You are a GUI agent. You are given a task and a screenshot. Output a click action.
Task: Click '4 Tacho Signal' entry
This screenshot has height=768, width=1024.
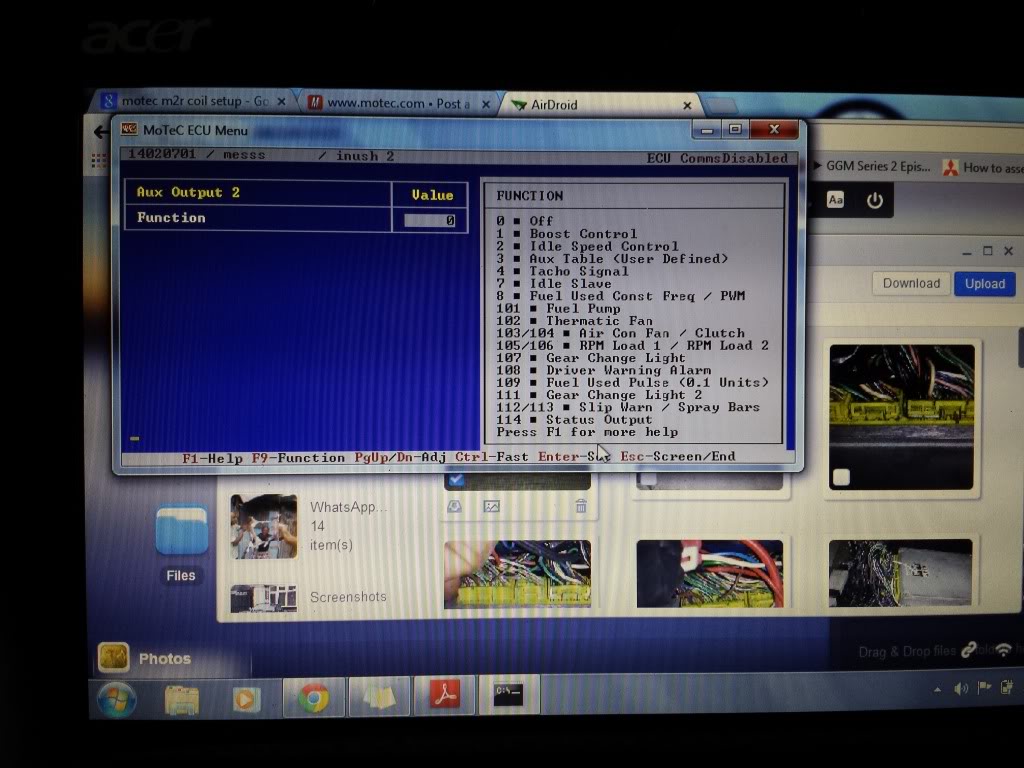(x=562, y=271)
